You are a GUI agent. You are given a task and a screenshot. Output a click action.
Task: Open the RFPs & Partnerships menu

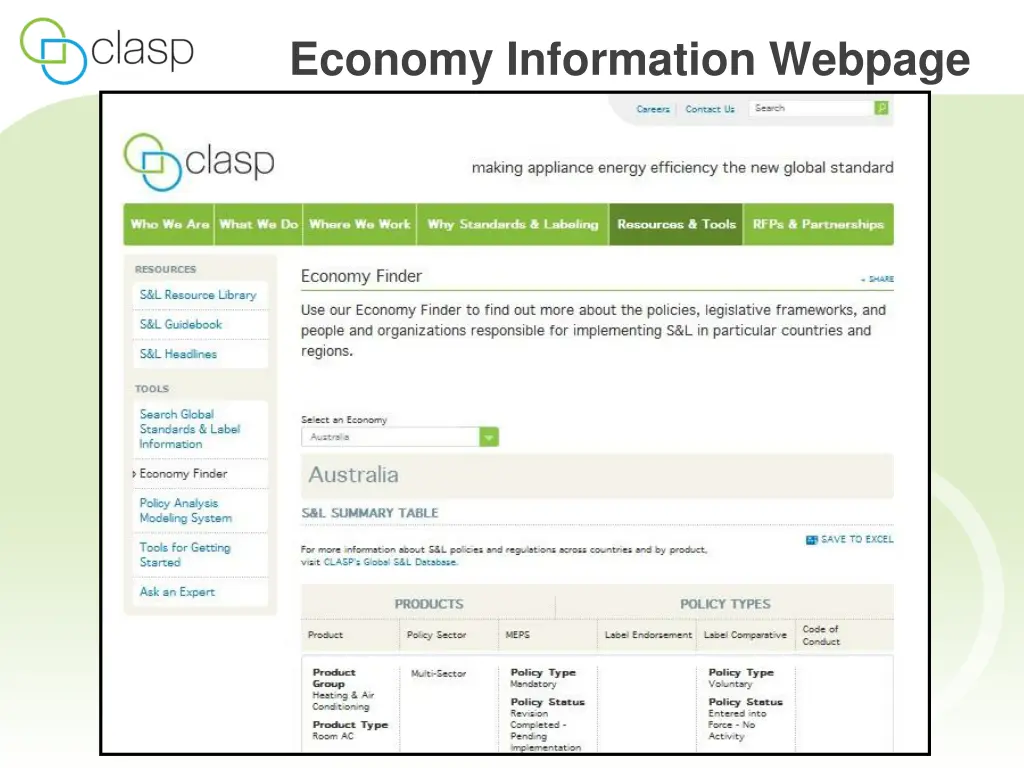point(818,224)
